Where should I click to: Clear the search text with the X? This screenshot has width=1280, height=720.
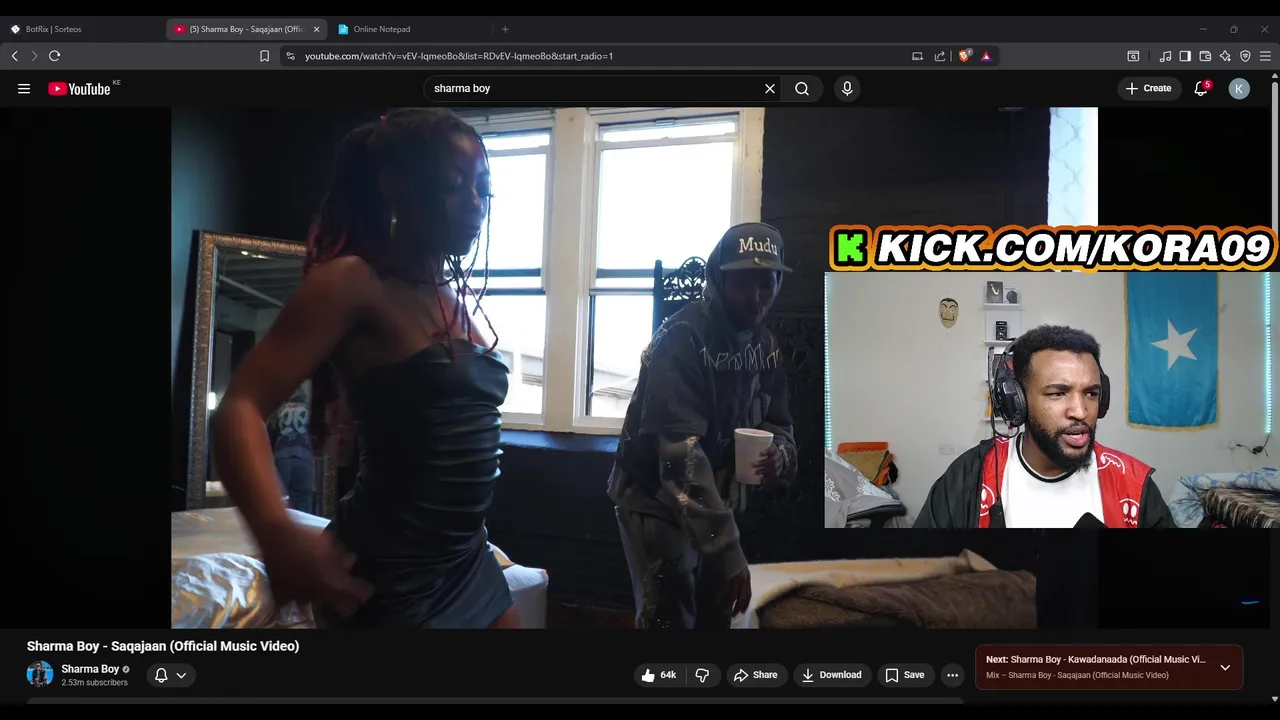click(770, 89)
